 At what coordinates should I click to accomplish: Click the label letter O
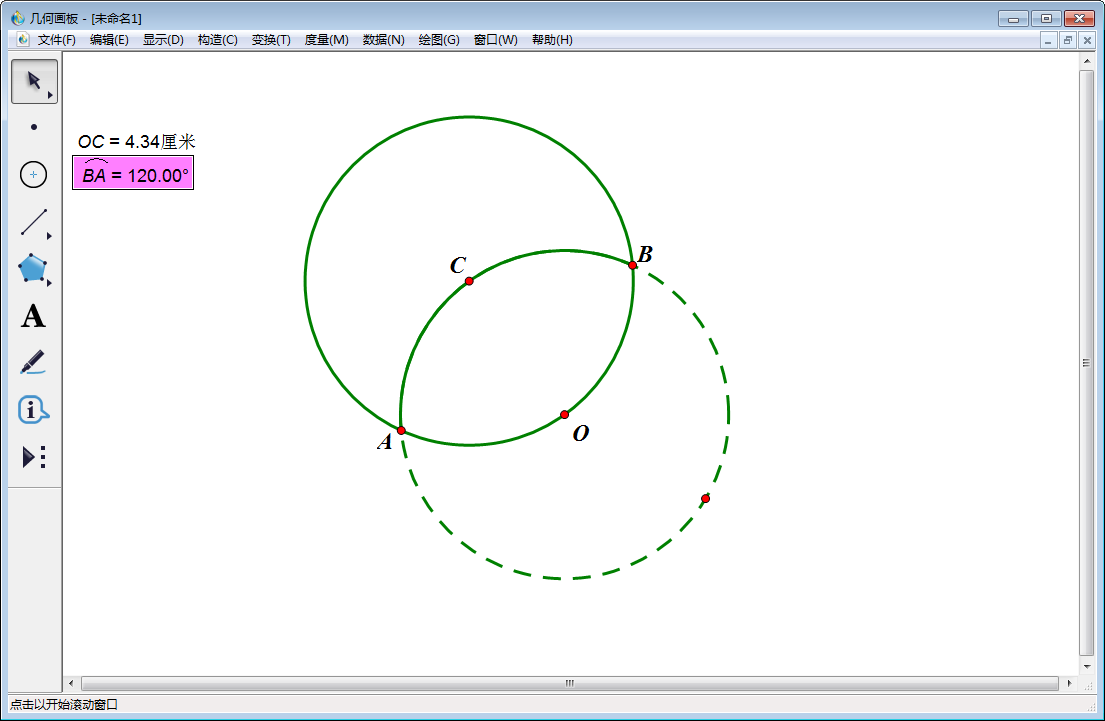click(x=581, y=433)
